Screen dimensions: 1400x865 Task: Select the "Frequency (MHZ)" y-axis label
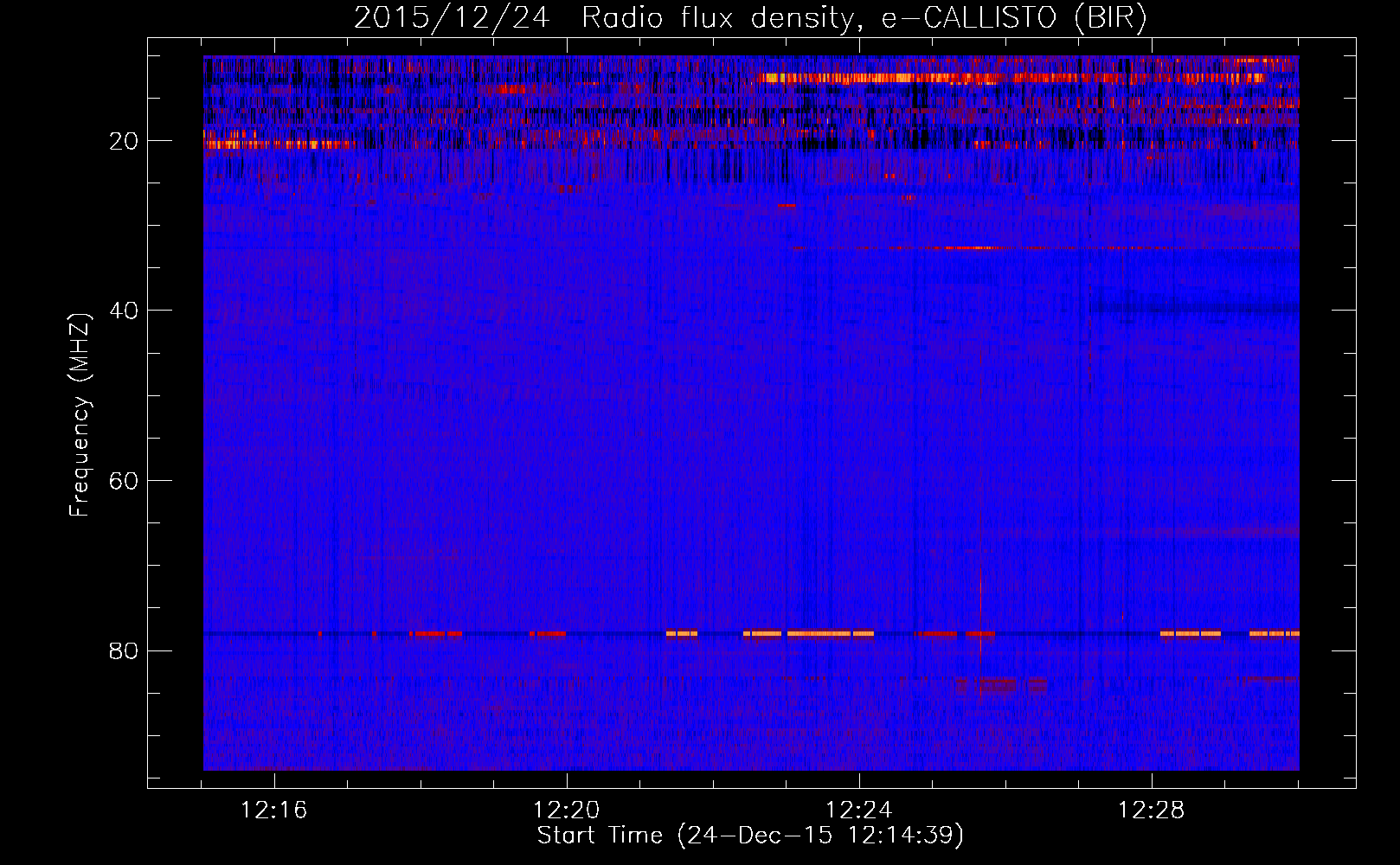(80, 415)
